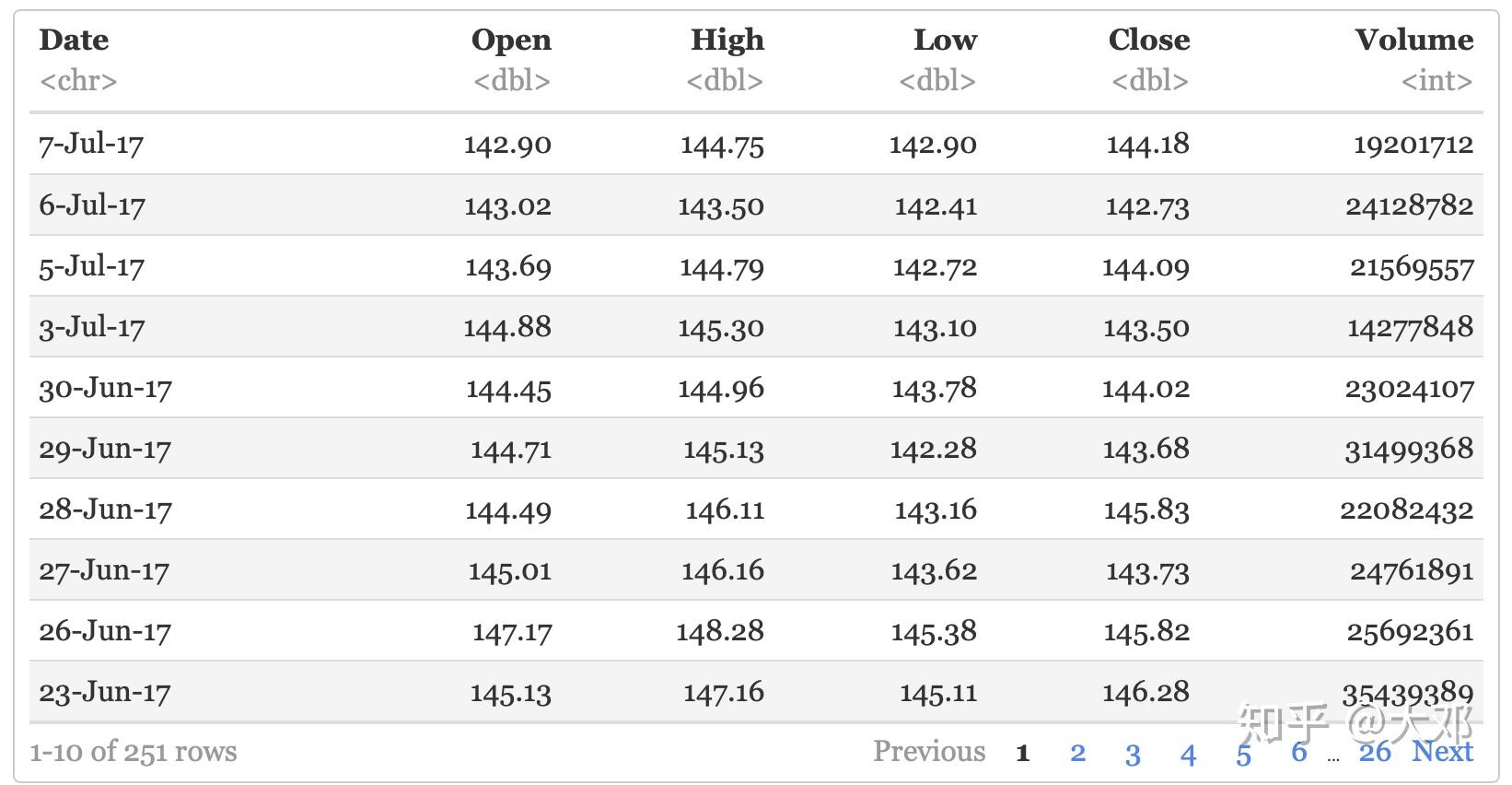Click volume value 31499368
This screenshot has height=785, width=1512.
tap(1409, 449)
